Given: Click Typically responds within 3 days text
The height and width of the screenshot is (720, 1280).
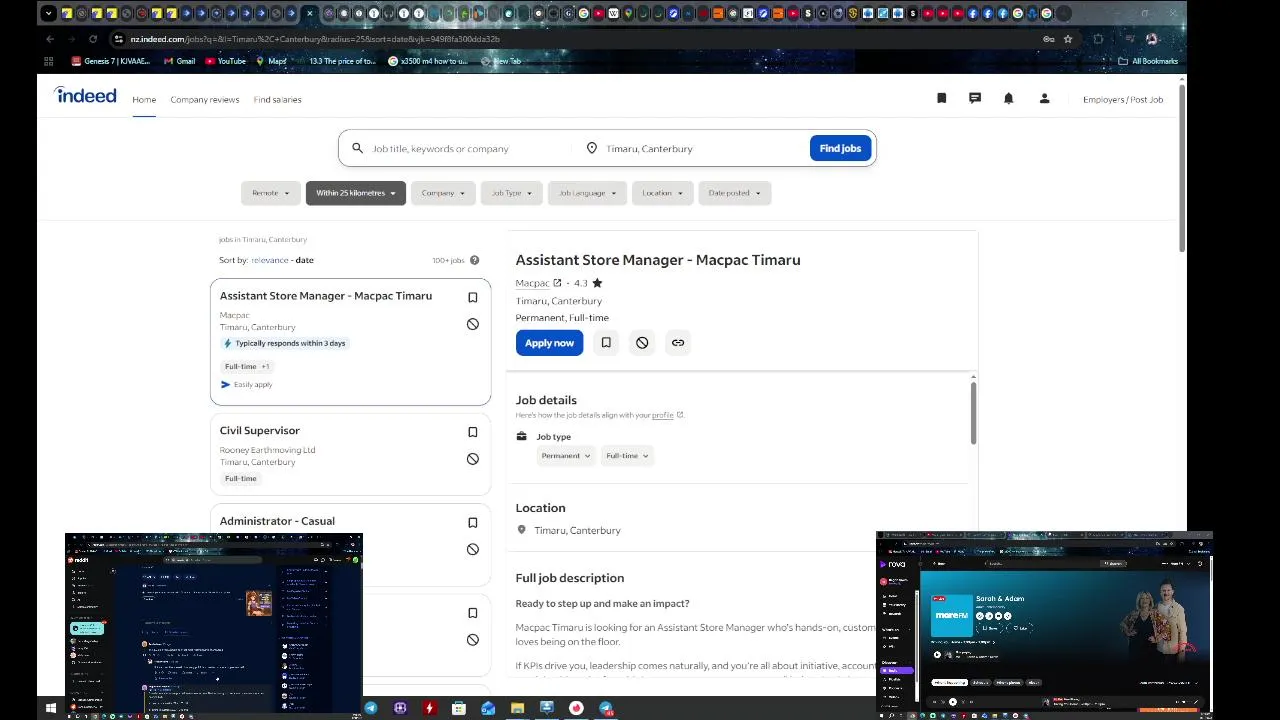Looking at the screenshot, I should pos(290,343).
